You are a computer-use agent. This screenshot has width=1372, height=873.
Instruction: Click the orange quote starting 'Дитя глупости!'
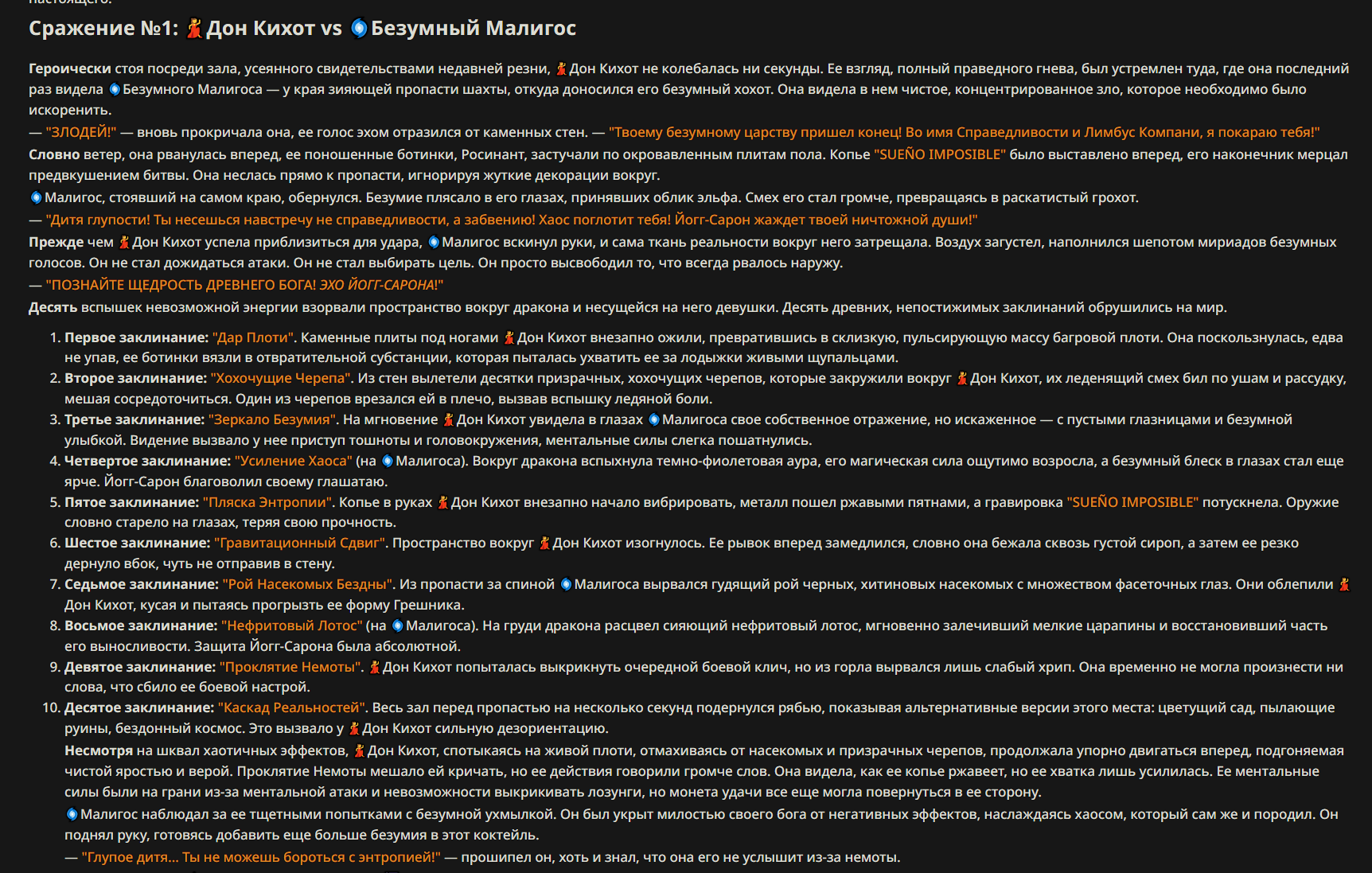click(511, 220)
